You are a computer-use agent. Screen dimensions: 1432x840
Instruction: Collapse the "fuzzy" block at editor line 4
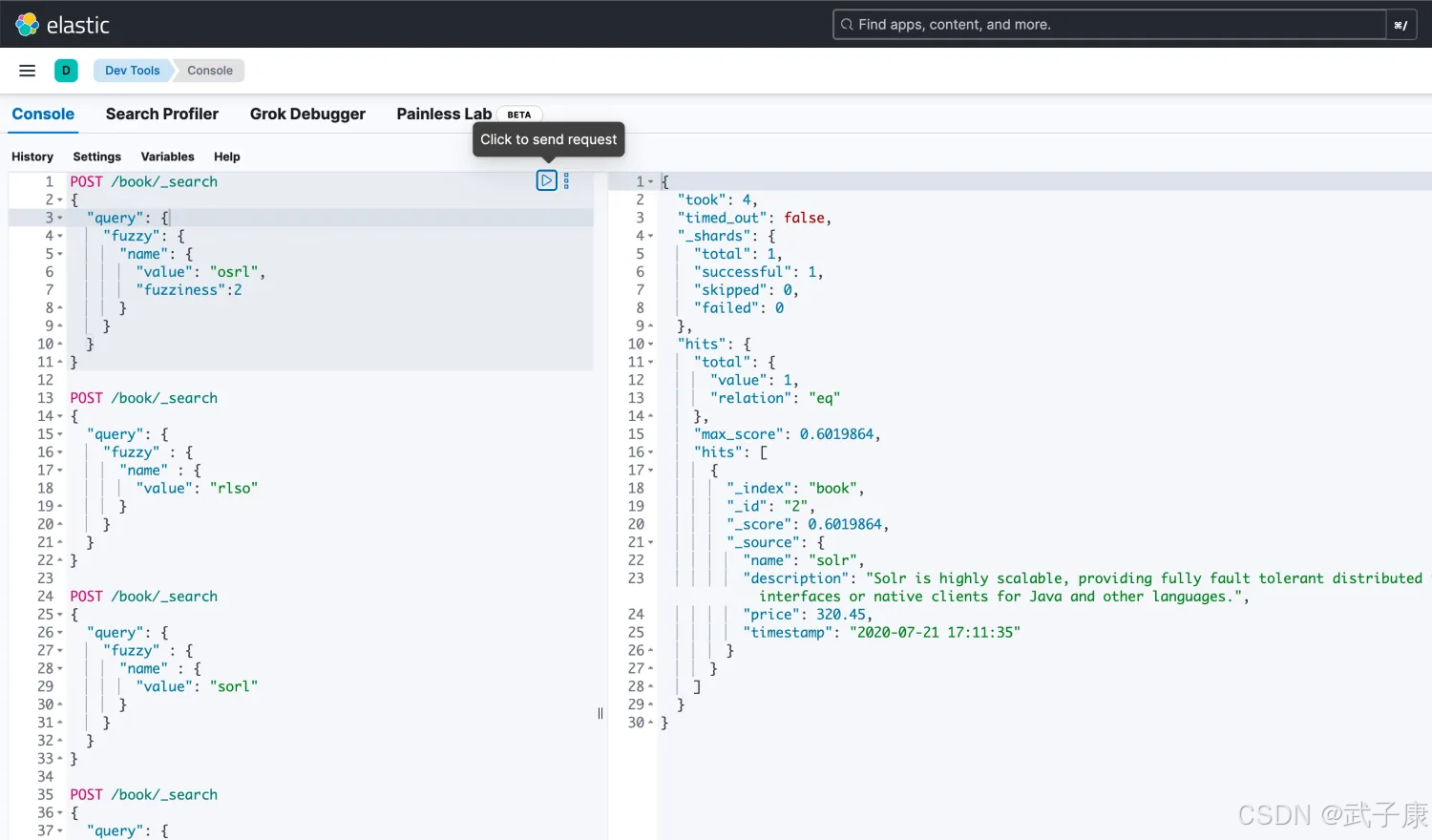click(x=60, y=237)
